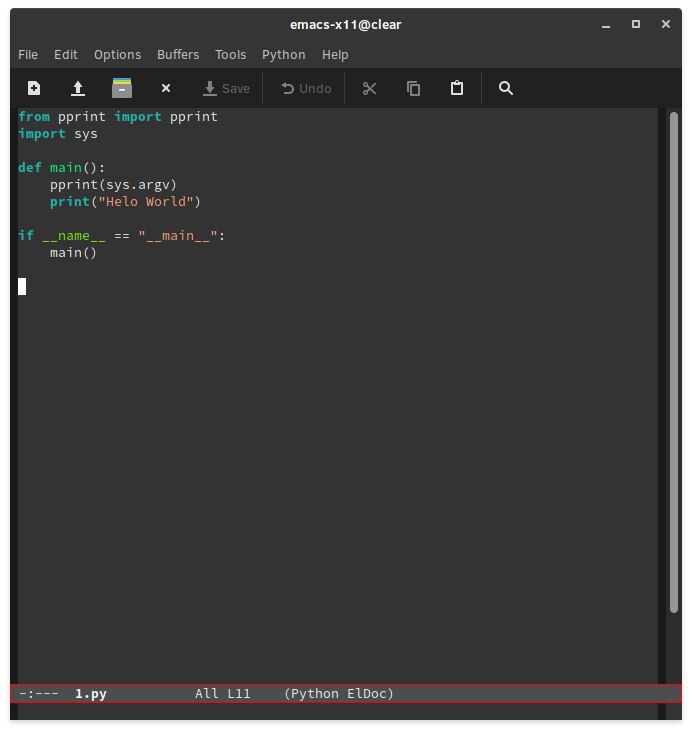Viewport: 692px width, 731px height.
Task: Click the 1.py buffer name in the mode line
Action: coord(91,694)
